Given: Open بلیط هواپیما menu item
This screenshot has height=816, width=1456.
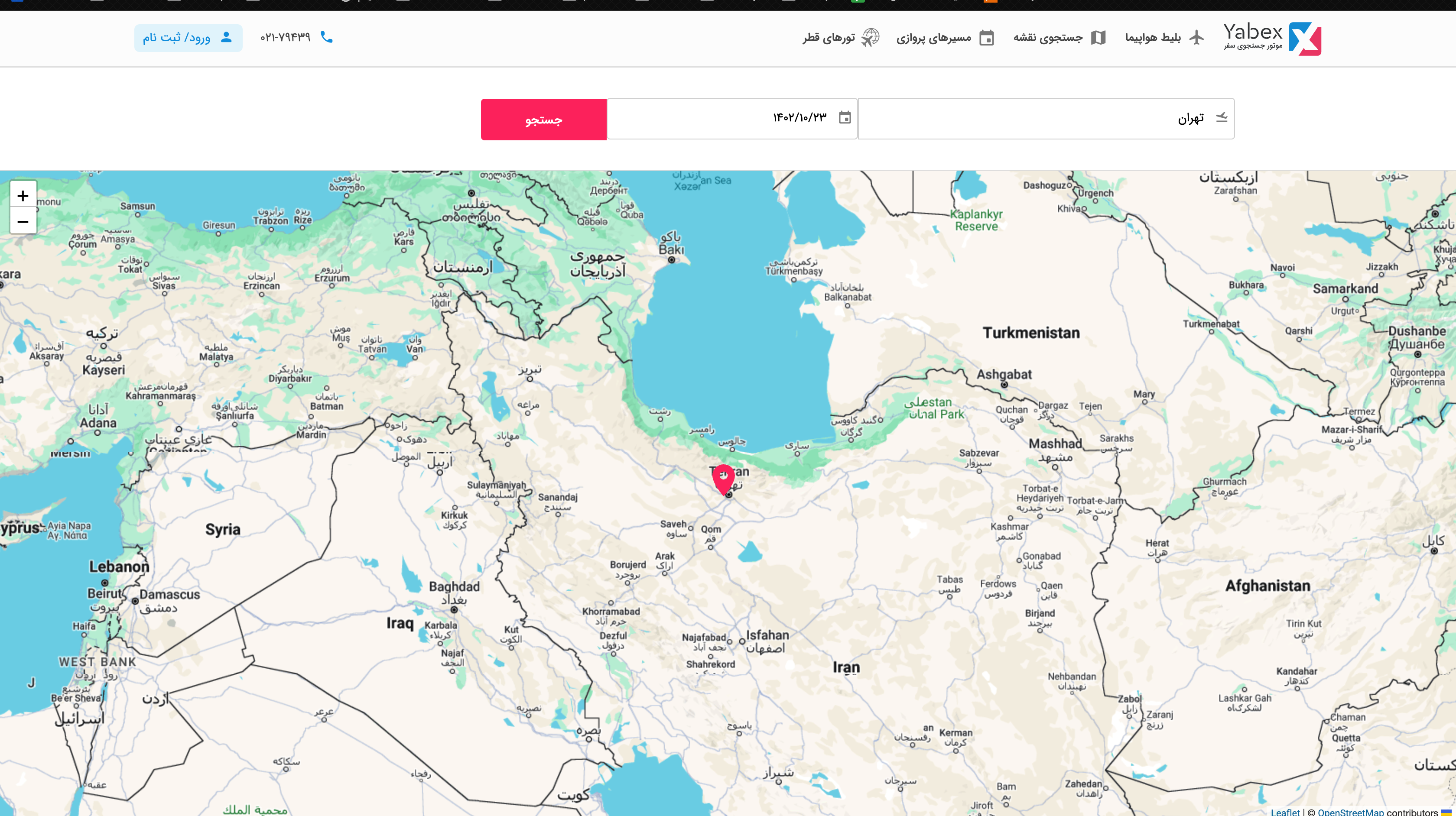Looking at the screenshot, I should click(1153, 38).
